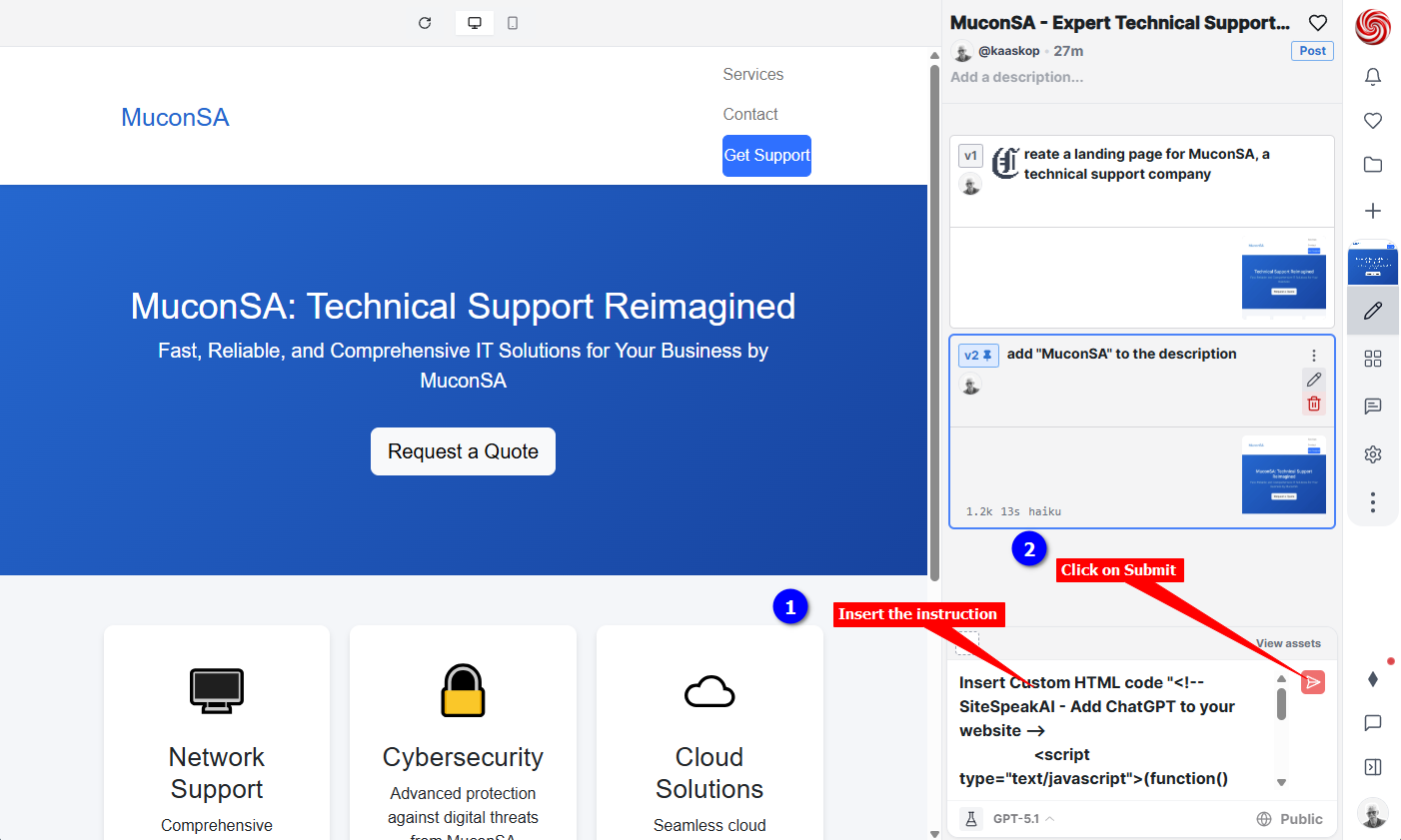Switch preview to mobile view
This screenshot has height=840, width=1401.
(x=513, y=23)
